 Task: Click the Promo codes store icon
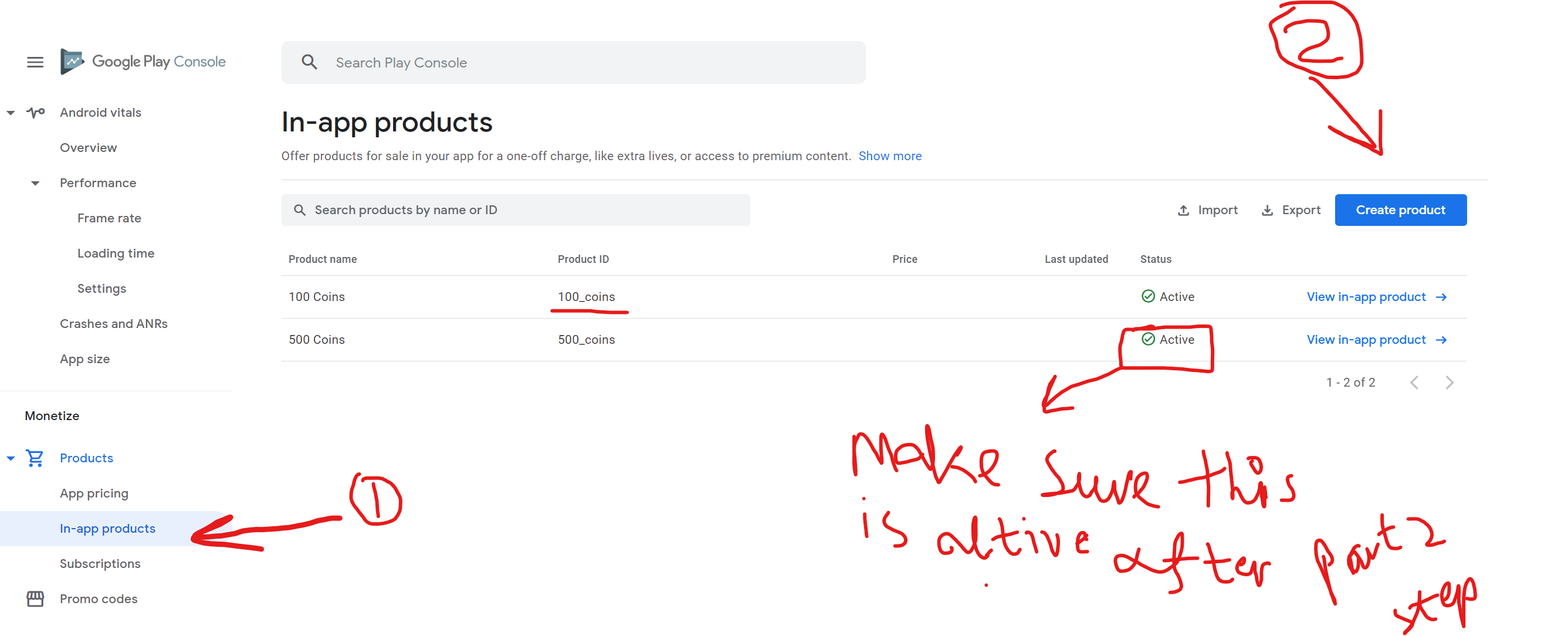pyautogui.click(x=35, y=599)
